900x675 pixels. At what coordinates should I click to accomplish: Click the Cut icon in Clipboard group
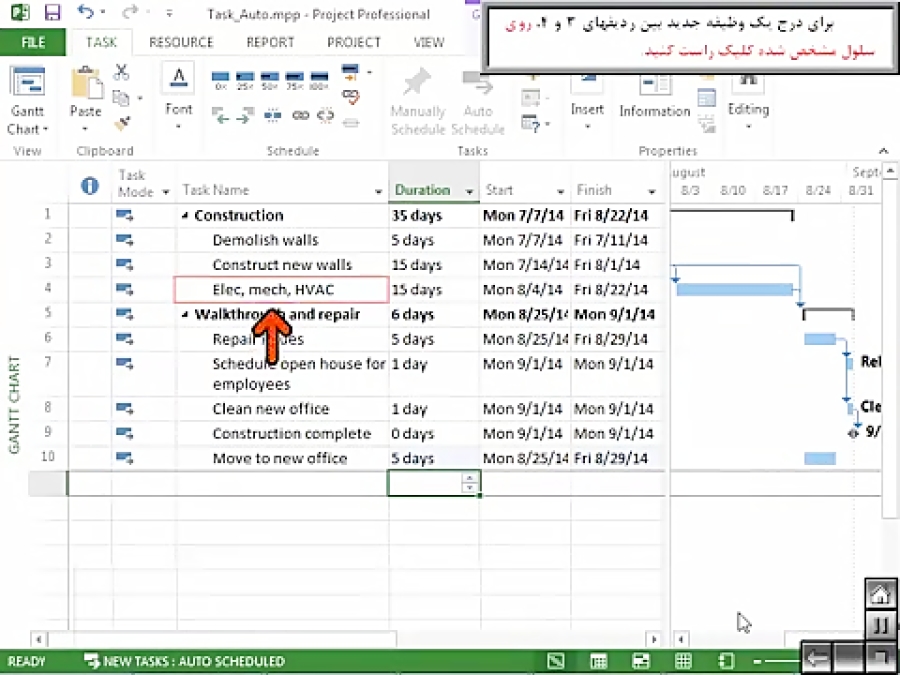[120, 72]
